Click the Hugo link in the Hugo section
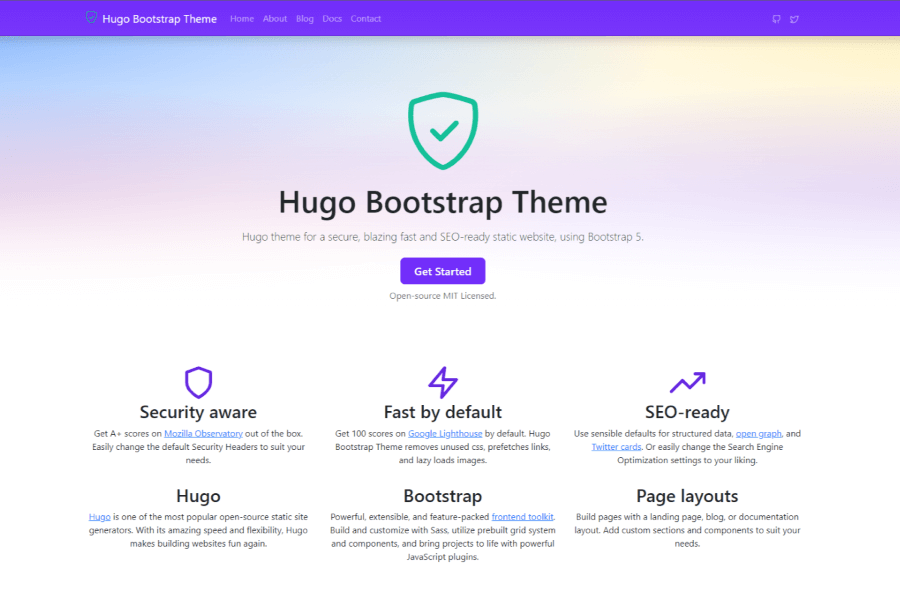Screen dimensions: 900x600 [99, 517]
